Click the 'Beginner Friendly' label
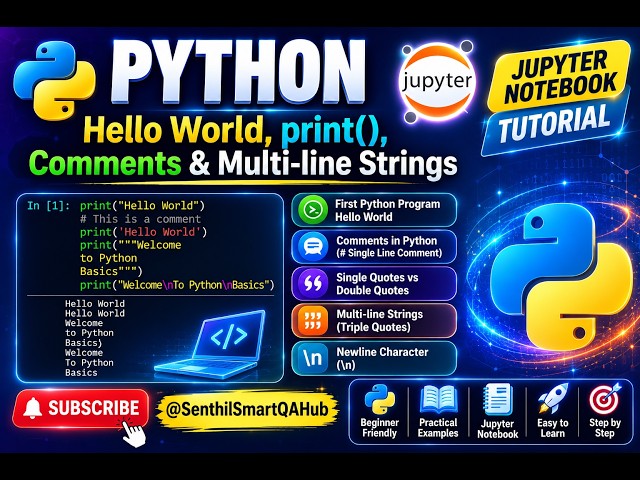 [x=380, y=428]
